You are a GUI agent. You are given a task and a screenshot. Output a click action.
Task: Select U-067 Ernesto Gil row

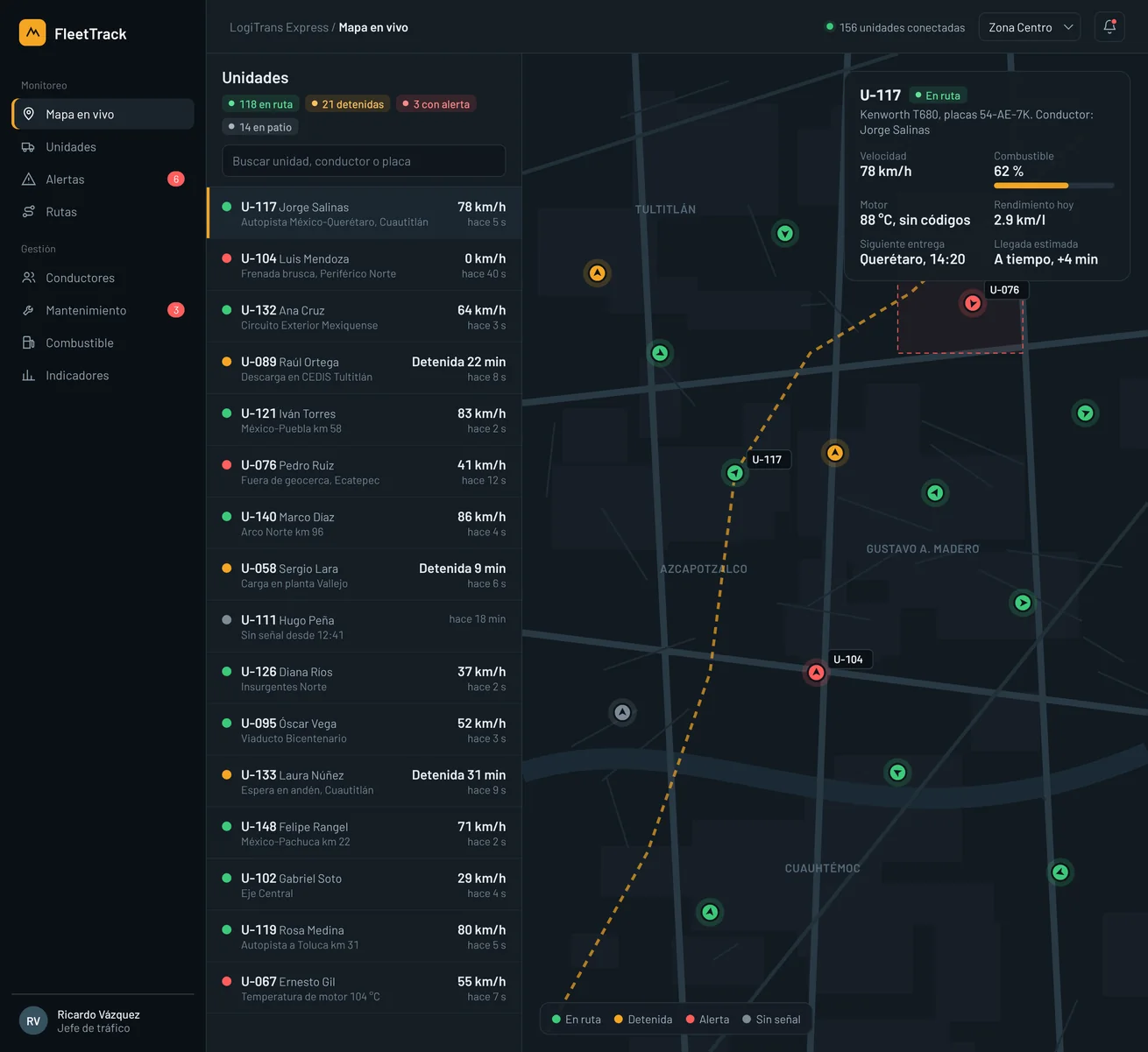point(364,988)
